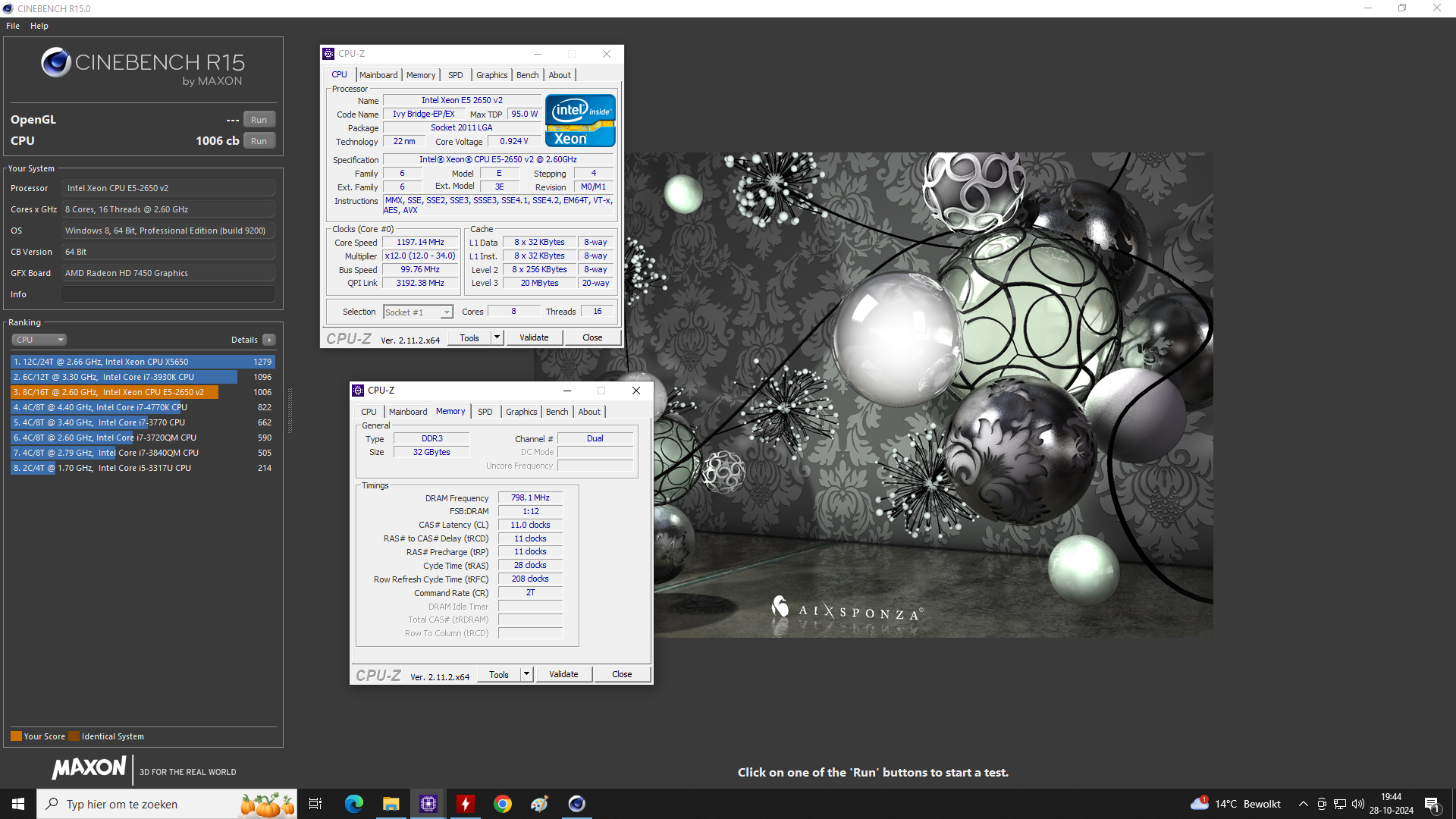
Task: Open the File menu in Cinebench
Action: pos(13,26)
